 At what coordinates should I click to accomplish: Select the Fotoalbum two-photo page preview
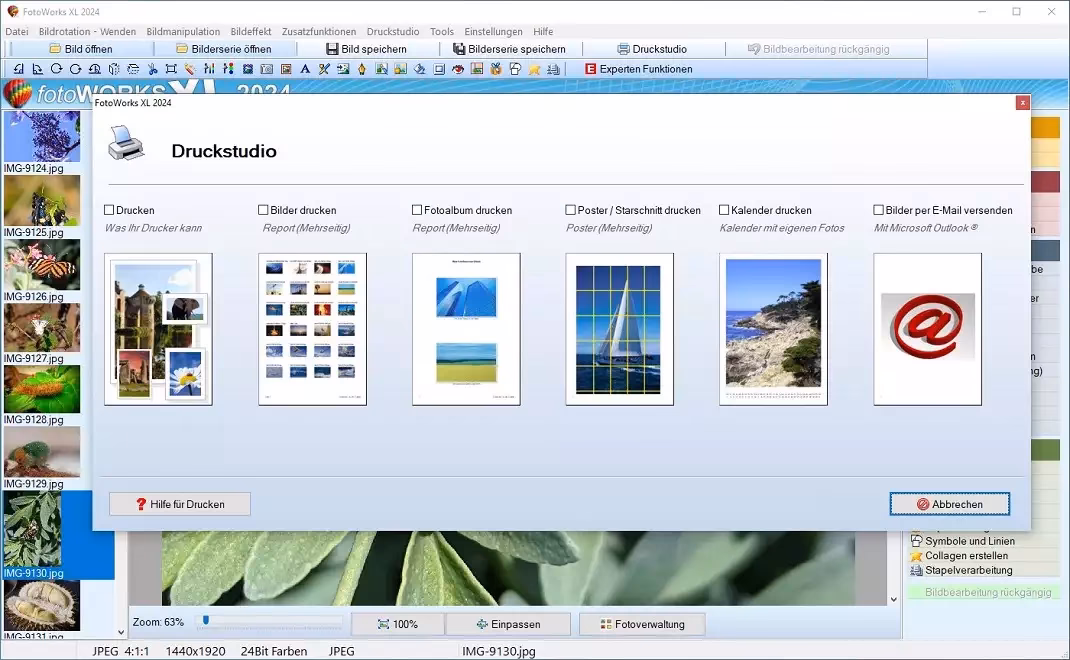466,329
